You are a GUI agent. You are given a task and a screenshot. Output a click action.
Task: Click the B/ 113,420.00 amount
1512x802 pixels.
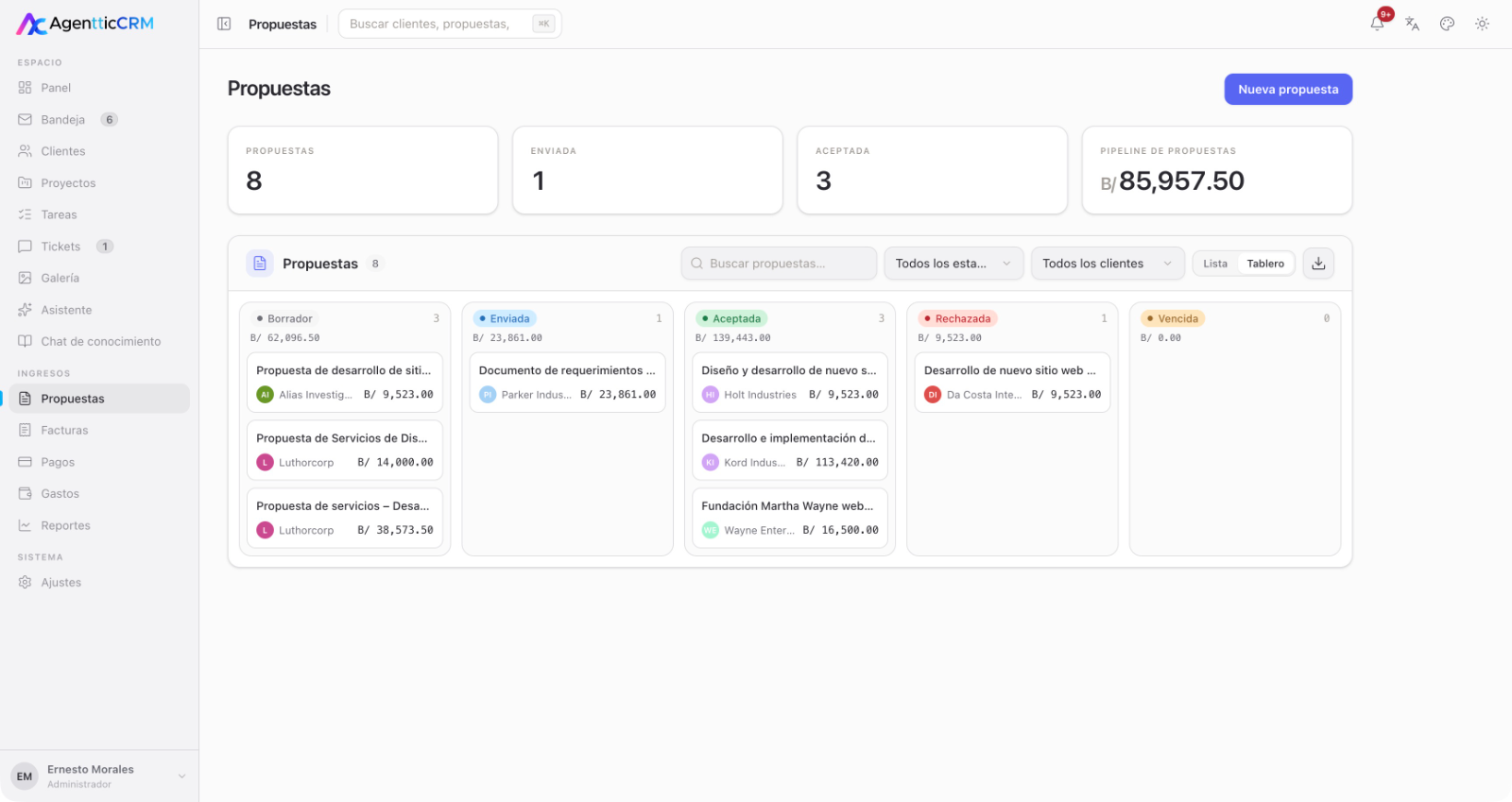click(x=837, y=462)
